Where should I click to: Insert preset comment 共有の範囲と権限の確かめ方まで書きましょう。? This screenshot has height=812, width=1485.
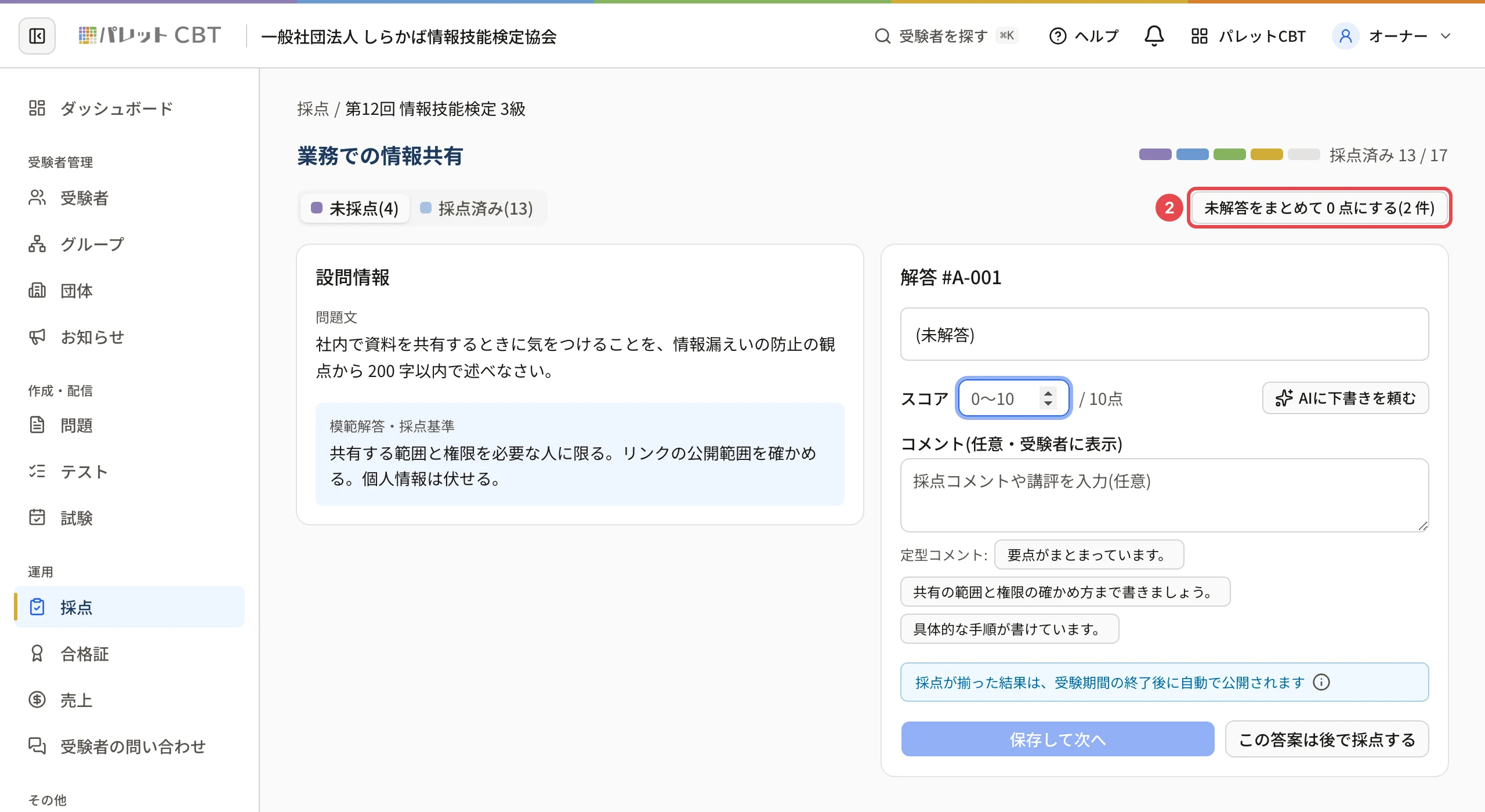(x=1065, y=592)
